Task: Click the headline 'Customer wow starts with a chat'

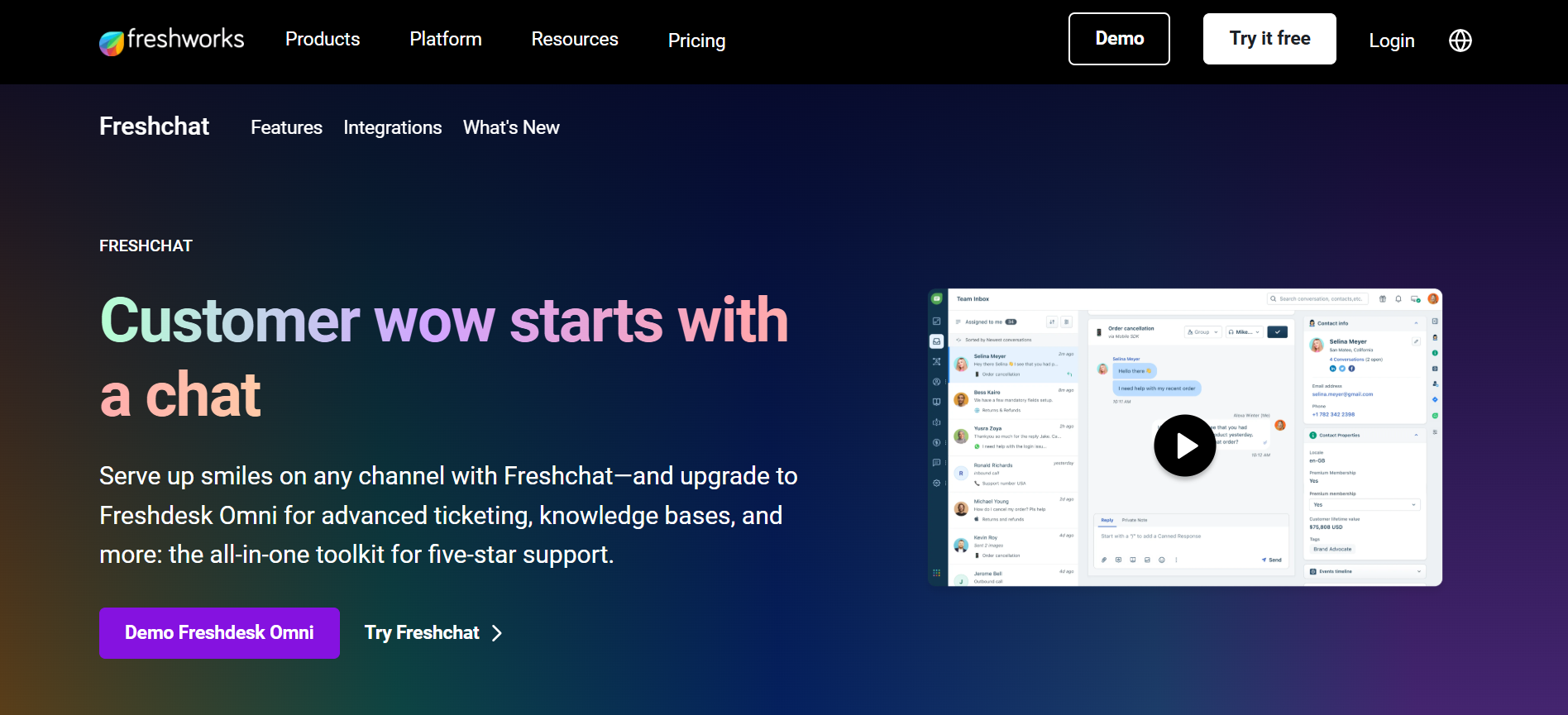Action: coord(444,357)
